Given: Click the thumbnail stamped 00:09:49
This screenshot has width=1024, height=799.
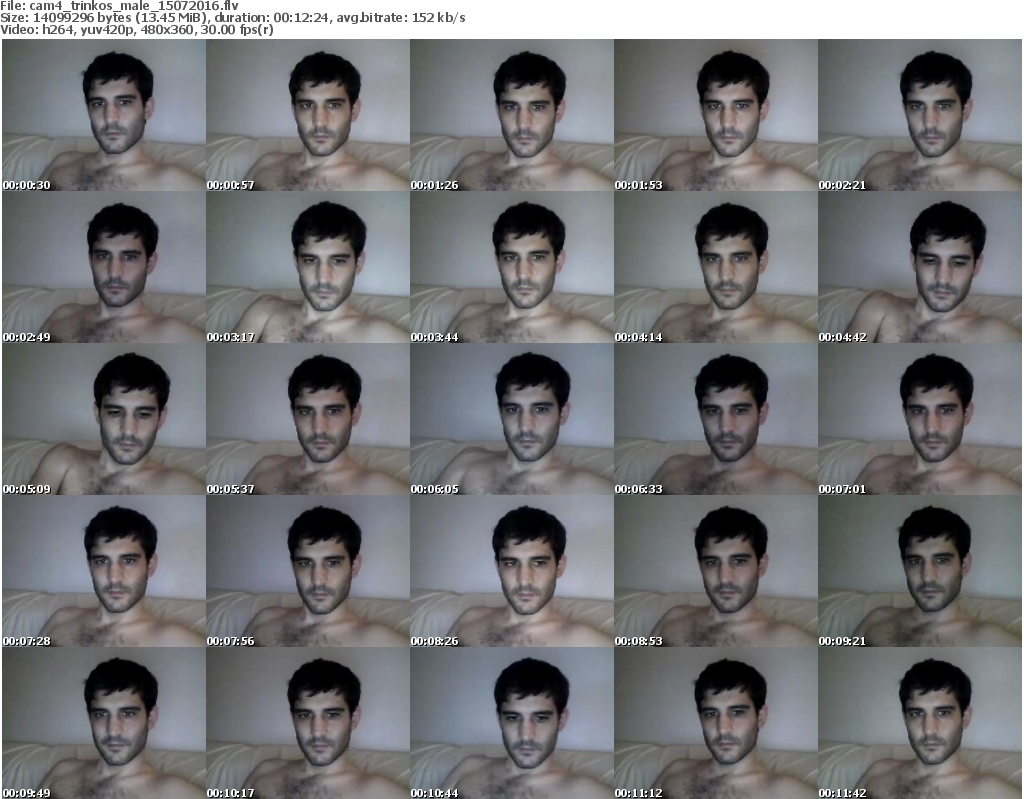Looking at the screenshot, I should (104, 723).
